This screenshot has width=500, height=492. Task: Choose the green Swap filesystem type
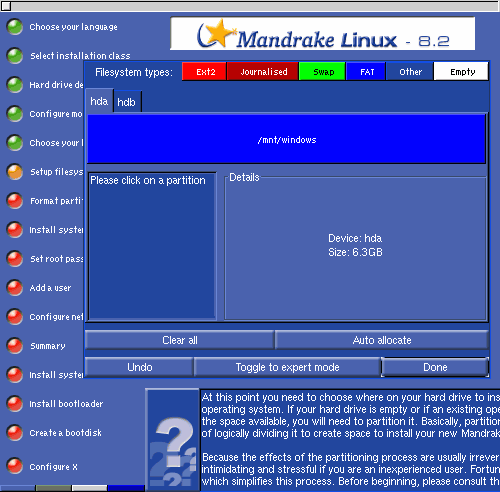point(322,71)
